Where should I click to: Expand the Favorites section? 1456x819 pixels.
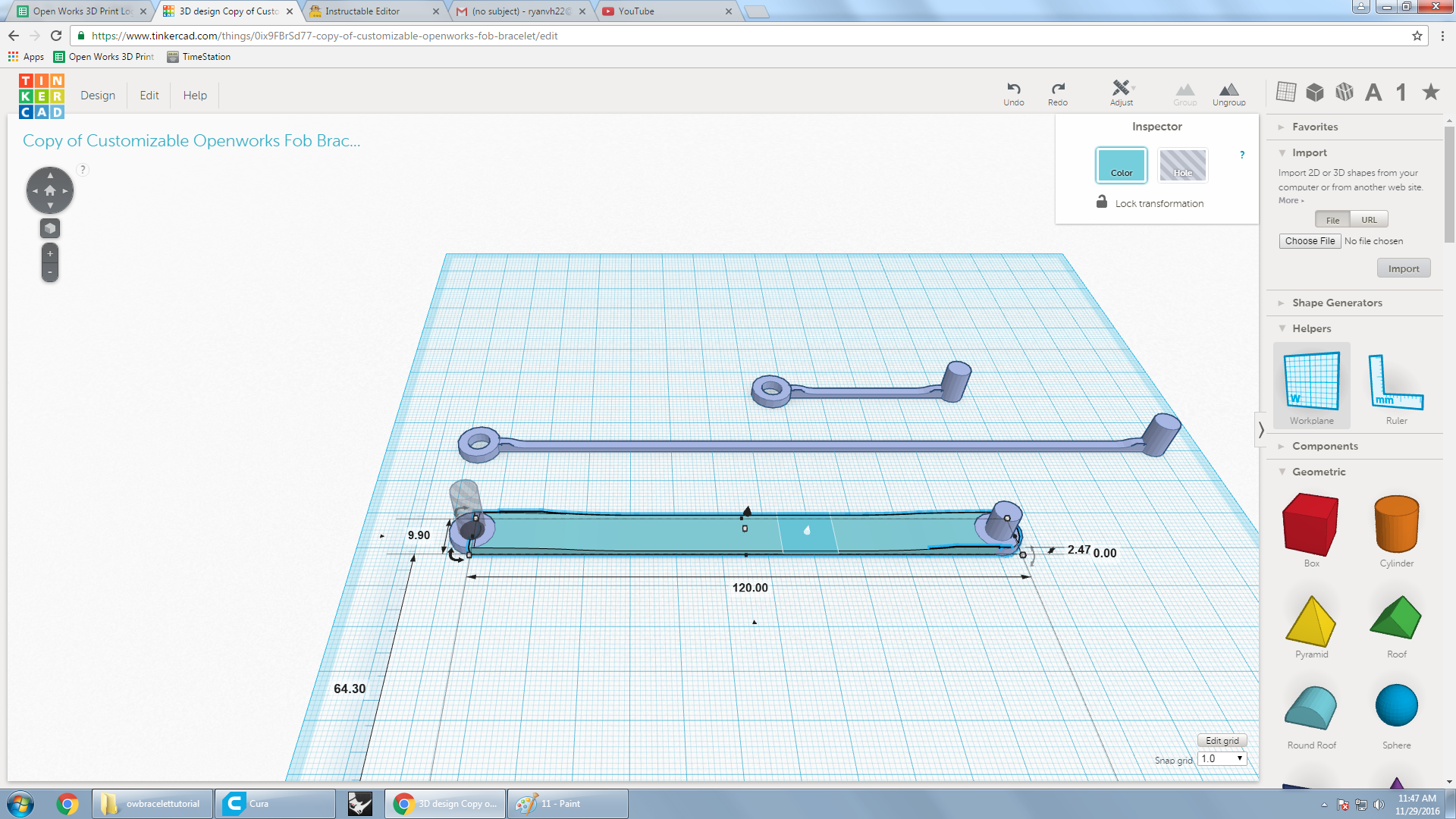[1315, 127]
